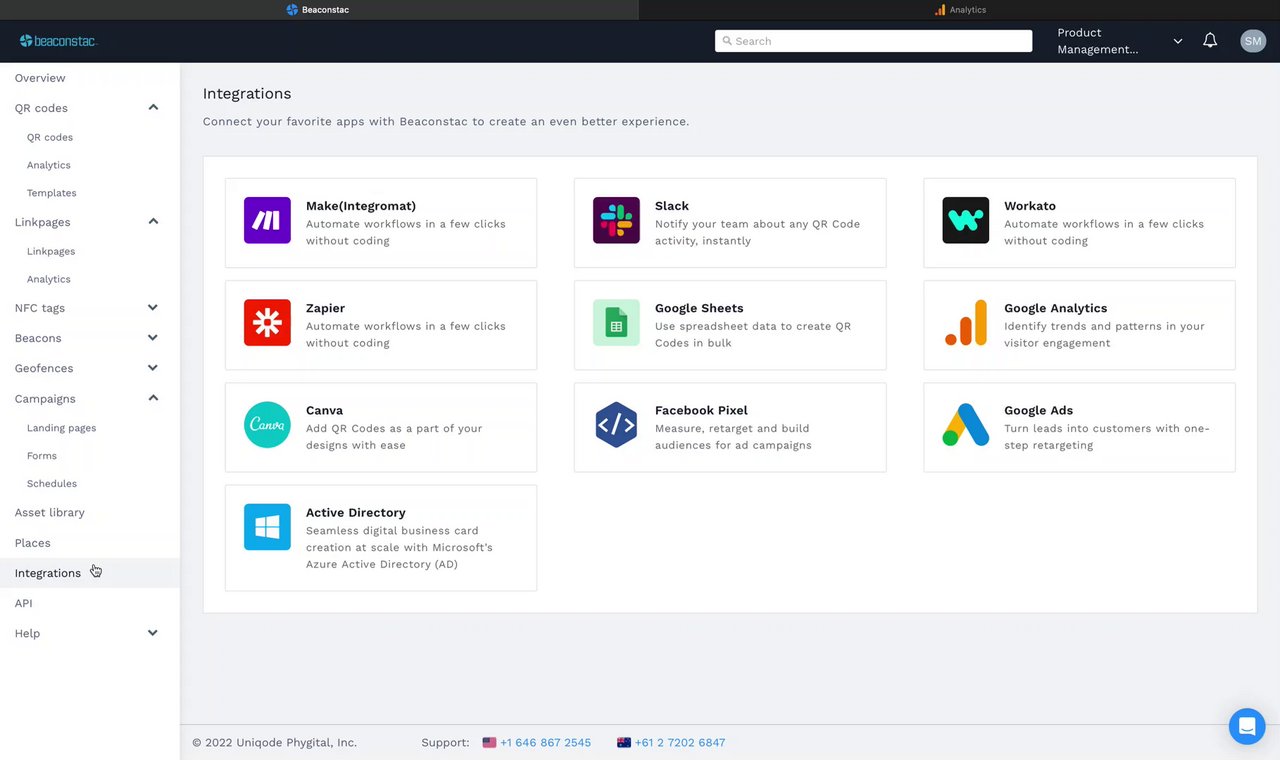
Task: Open the QR codes sub-item
Action: pyautogui.click(x=50, y=137)
